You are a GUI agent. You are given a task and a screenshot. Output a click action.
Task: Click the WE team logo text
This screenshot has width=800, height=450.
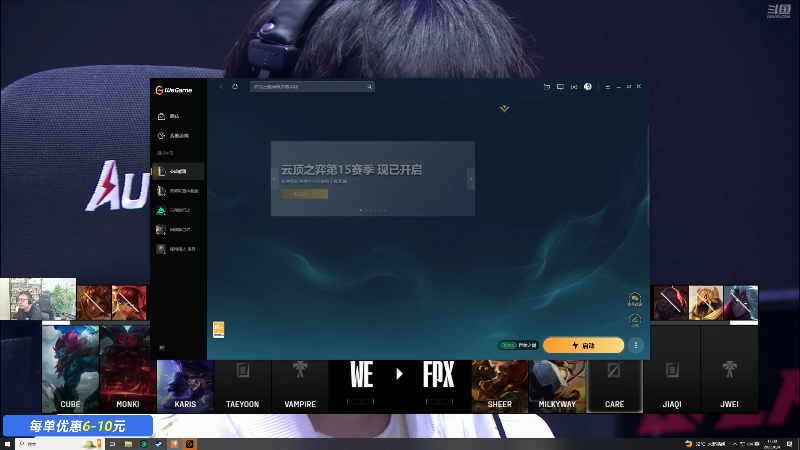[362, 375]
